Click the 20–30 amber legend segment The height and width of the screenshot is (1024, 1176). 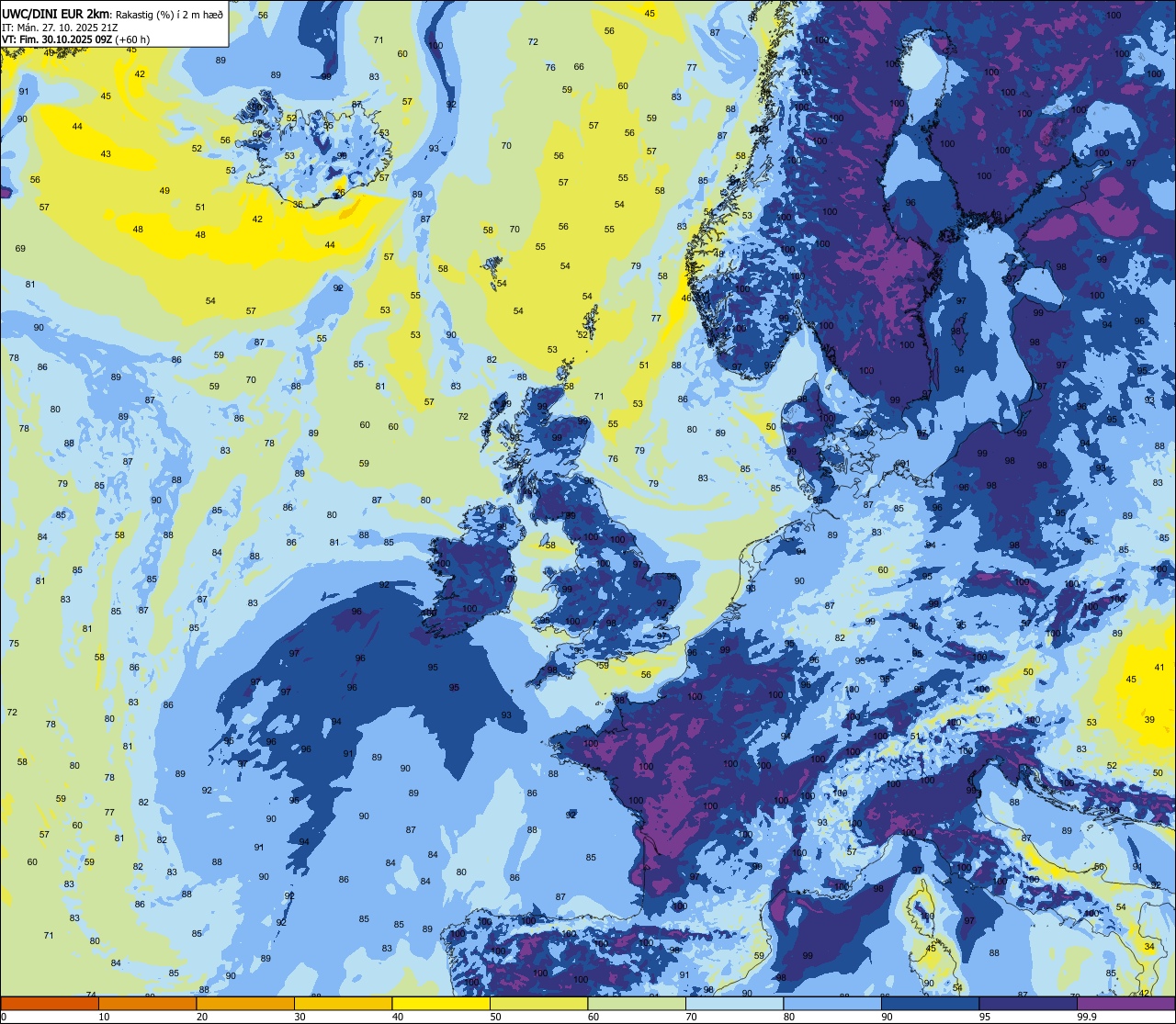click(245, 1003)
